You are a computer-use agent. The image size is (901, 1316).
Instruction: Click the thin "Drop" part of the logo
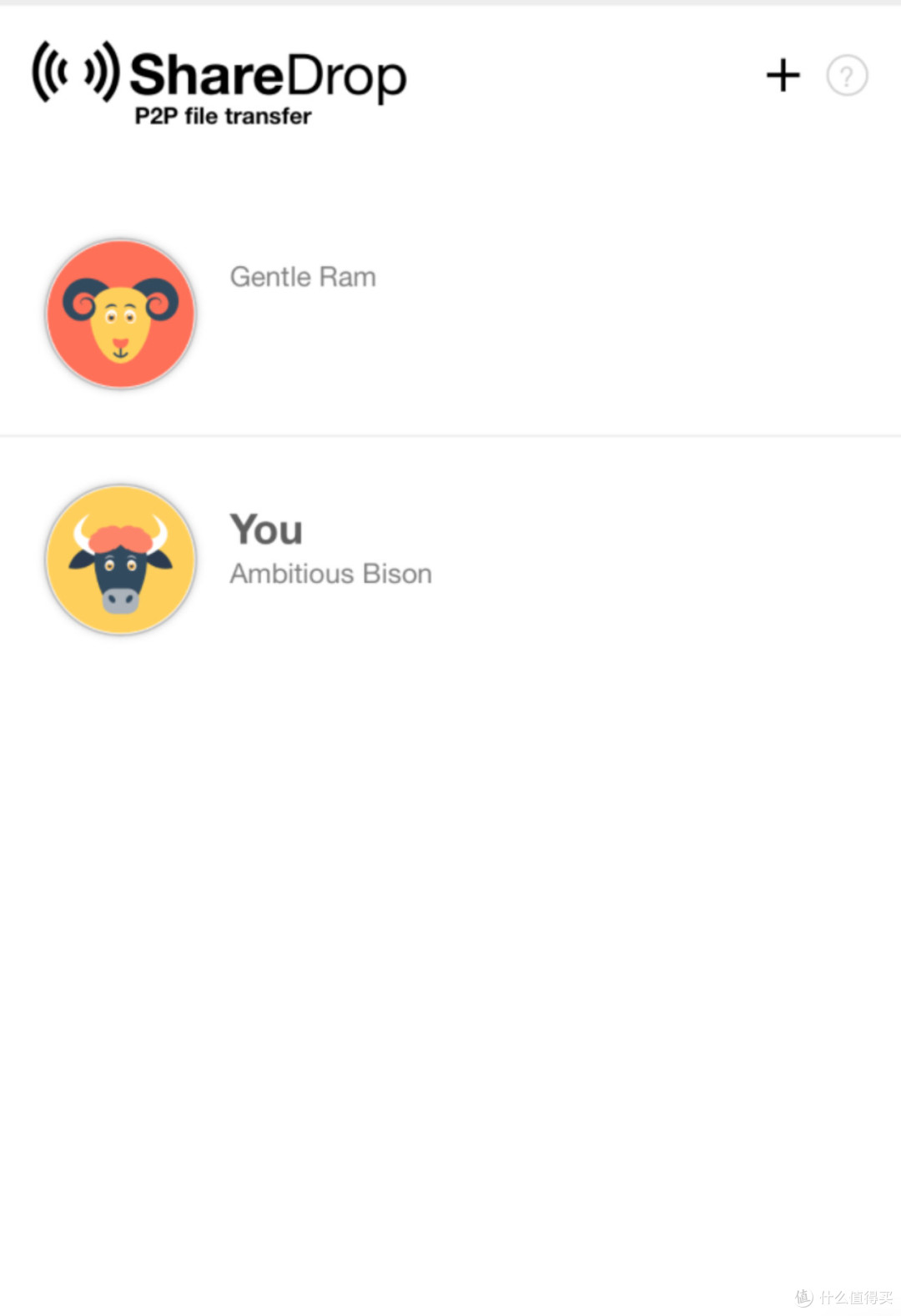click(x=345, y=77)
